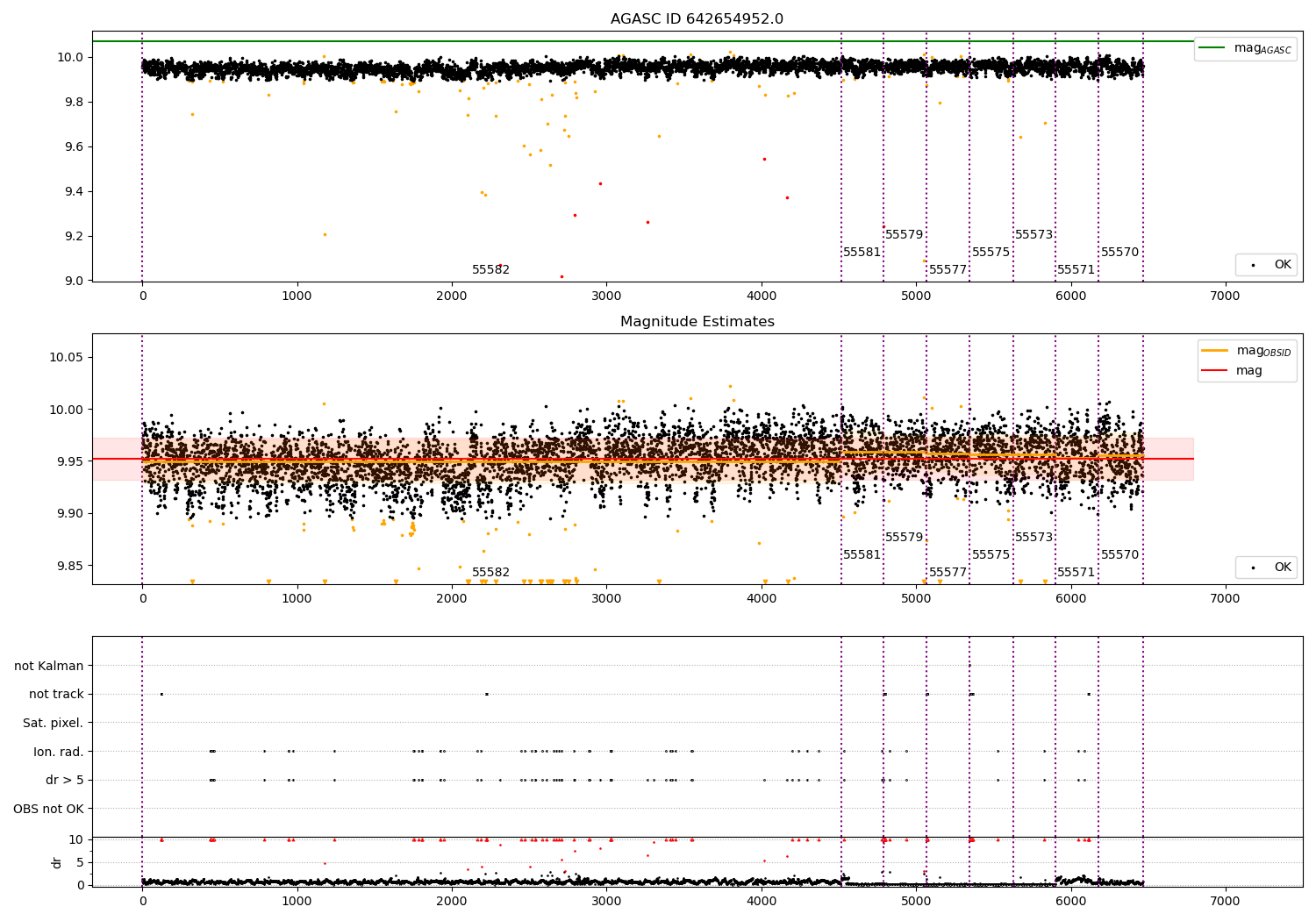This screenshot has width=1316, height=921.
Task: Click the 9.85 y-axis tick in middle plot
Action: 69,566
